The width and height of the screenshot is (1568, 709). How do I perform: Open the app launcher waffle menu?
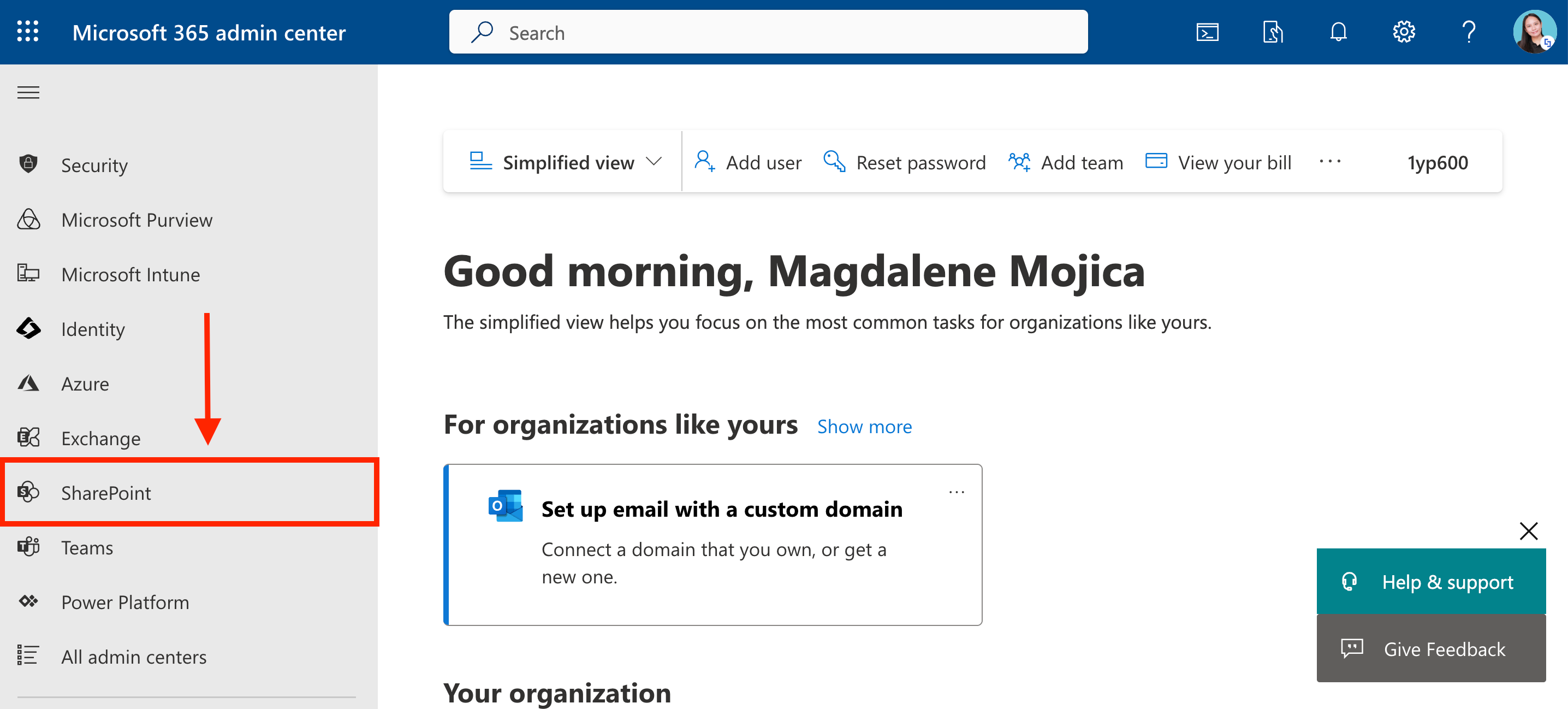[x=27, y=32]
